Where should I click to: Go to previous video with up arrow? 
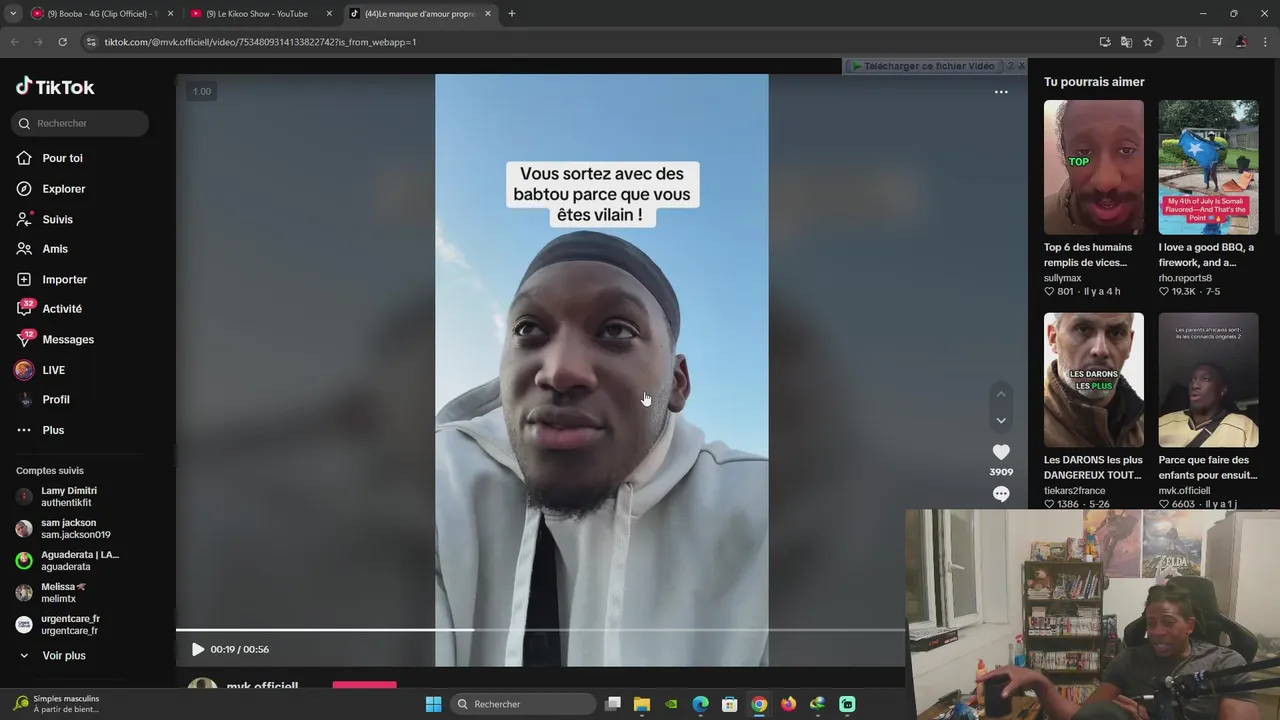(x=1001, y=394)
